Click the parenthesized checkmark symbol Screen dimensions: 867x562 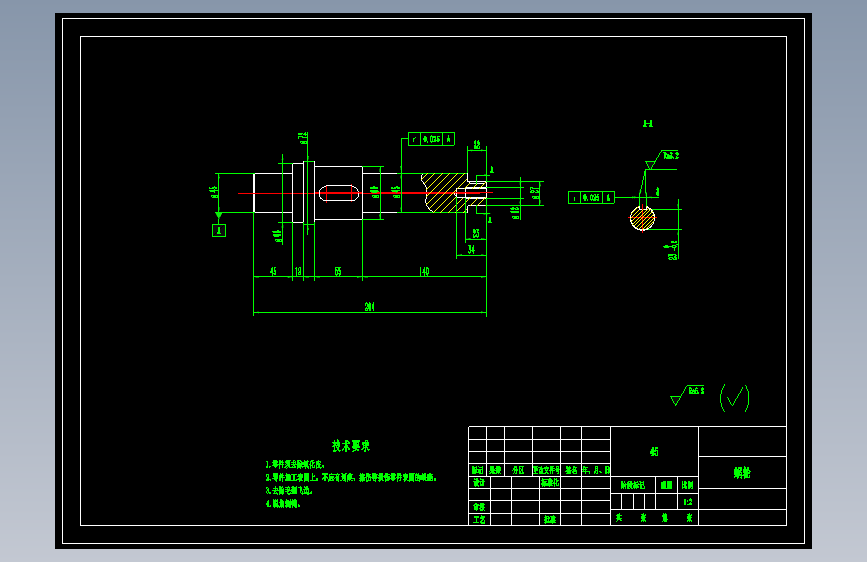(x=735, y=398)
